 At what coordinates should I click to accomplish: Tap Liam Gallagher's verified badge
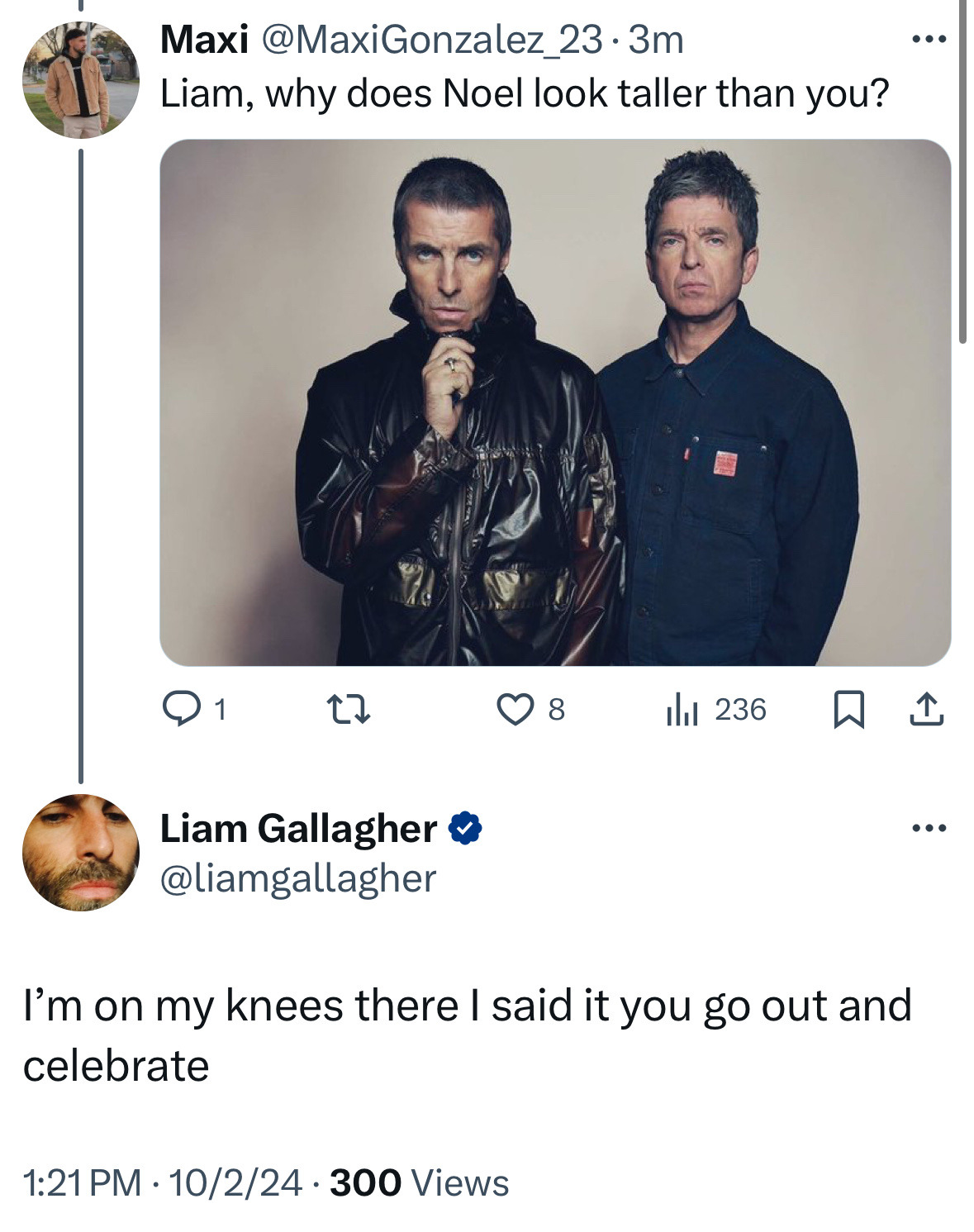click(x=466, y=828)
